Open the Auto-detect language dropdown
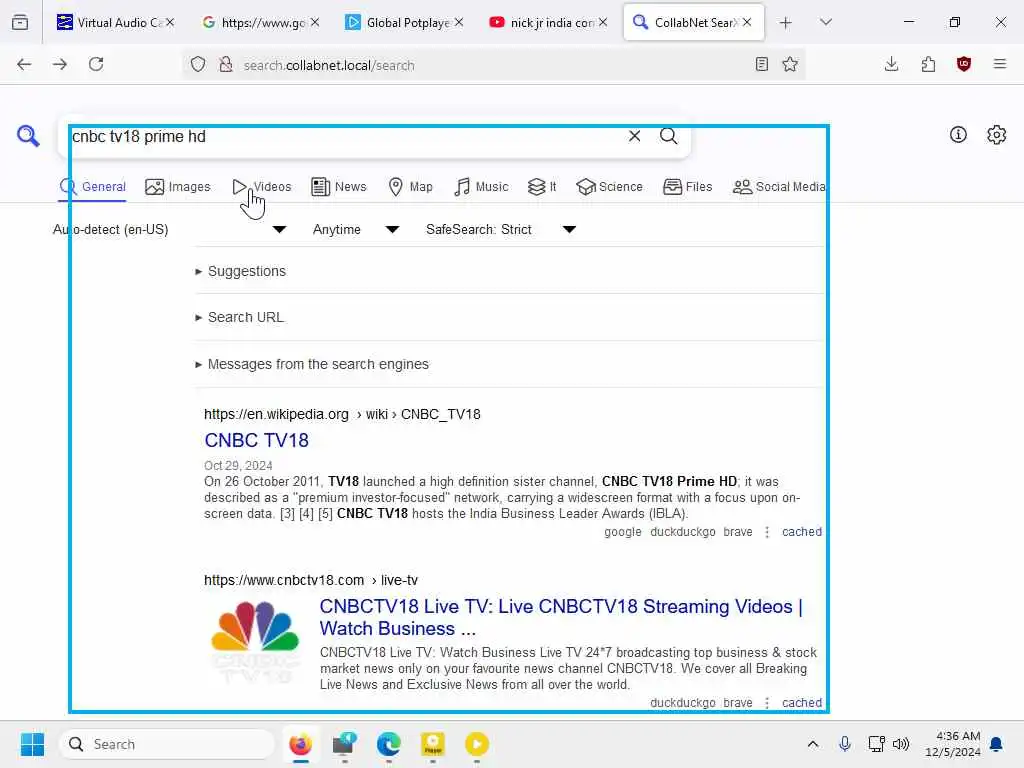1024x768 pixels. [x=170, y=229]
